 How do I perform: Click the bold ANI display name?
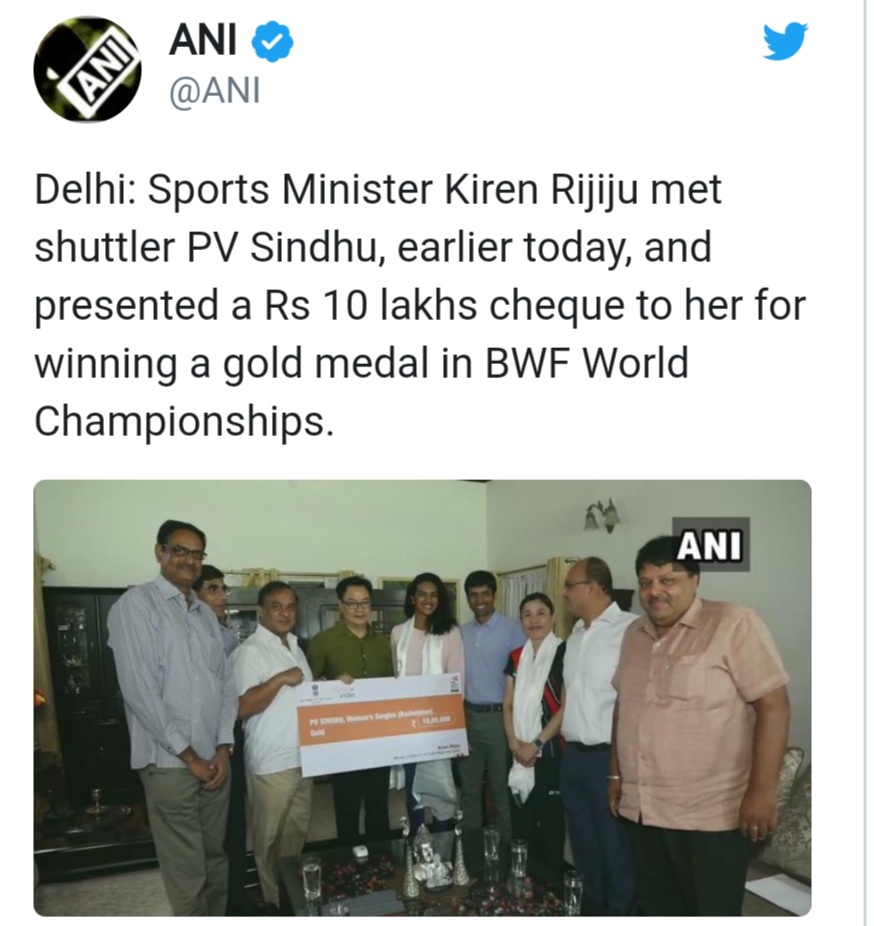click(203, 40)
